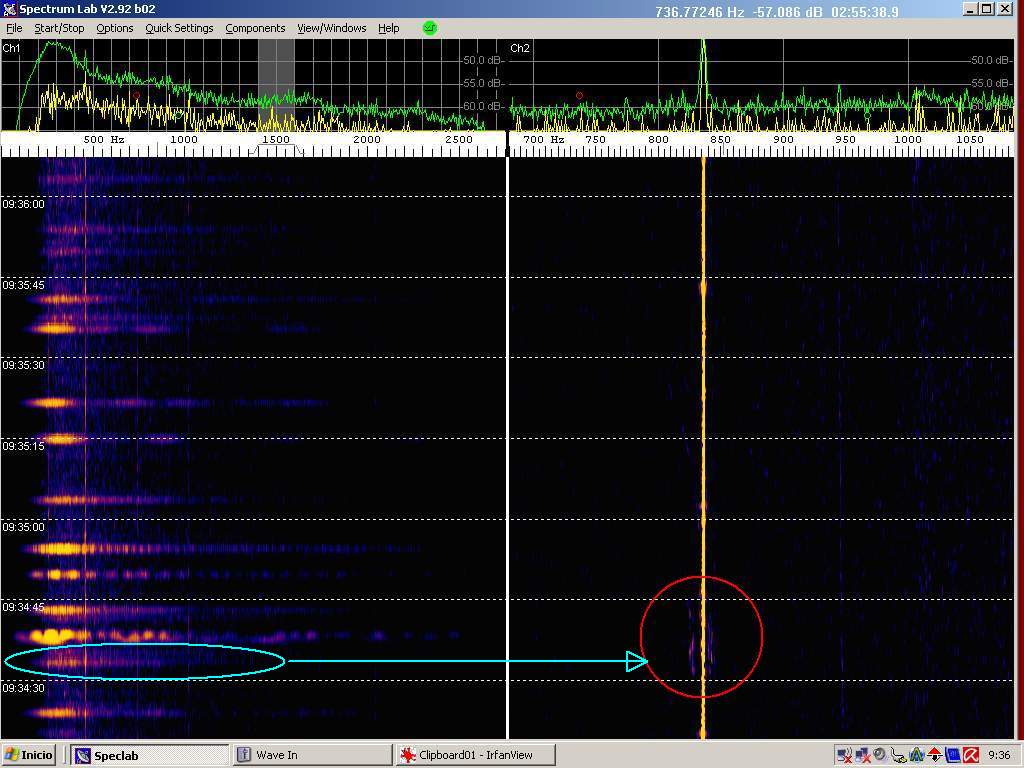
Task: Expand the Quick Settings menu
Action: 179,28
